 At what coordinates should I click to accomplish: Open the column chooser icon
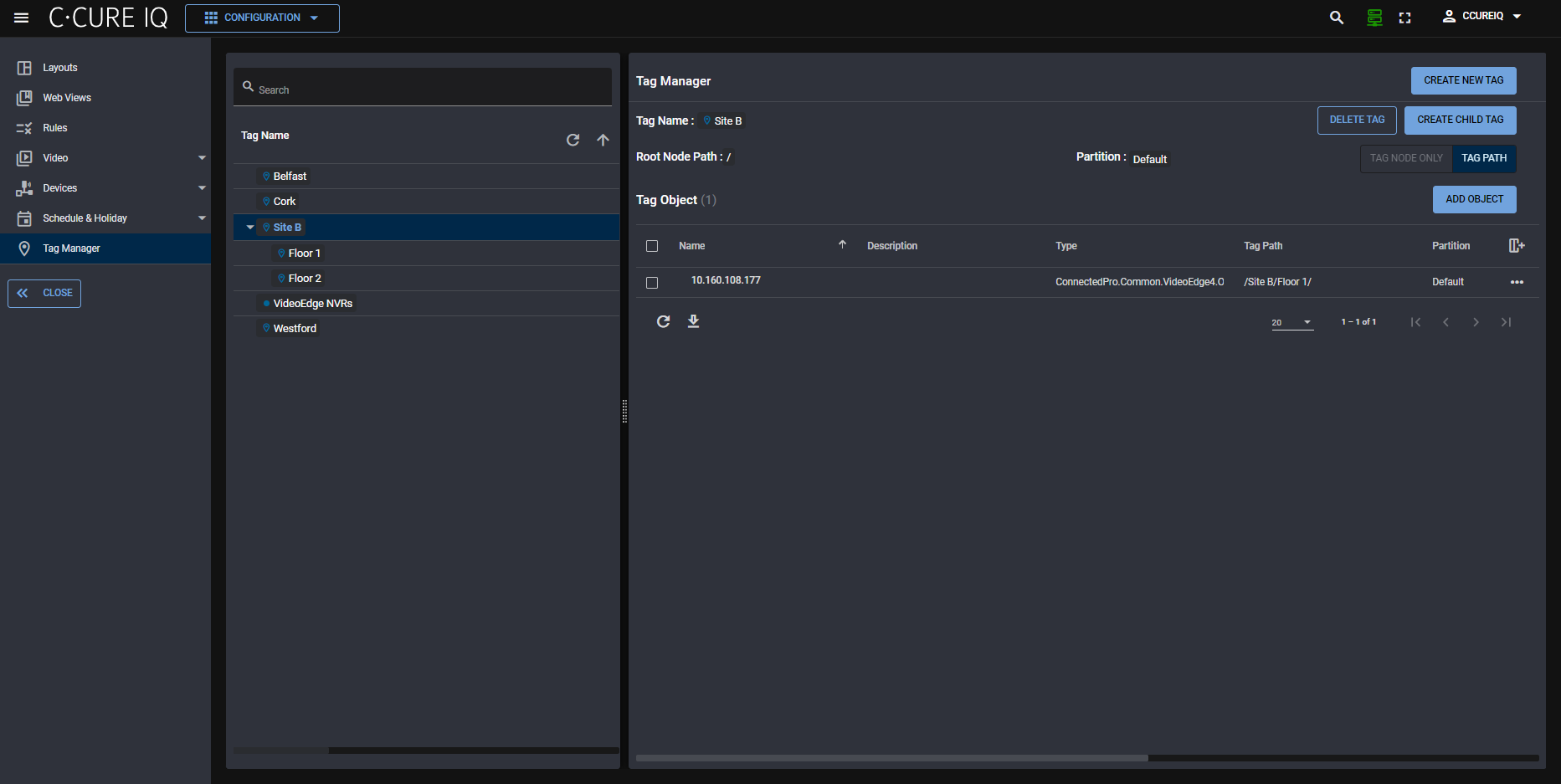click(1516, 246)
